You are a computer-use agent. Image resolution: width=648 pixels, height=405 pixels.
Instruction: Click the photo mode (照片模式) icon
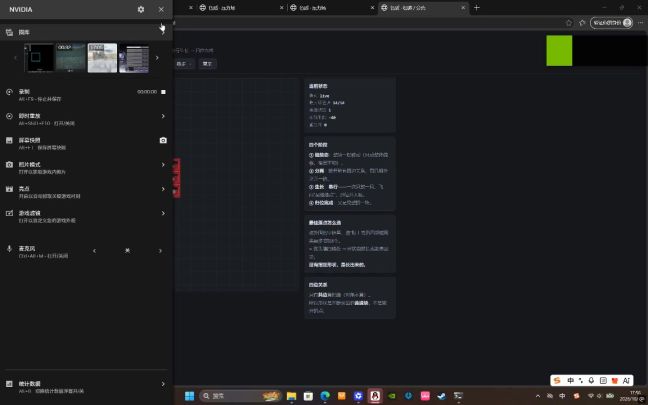coord(10,164)
